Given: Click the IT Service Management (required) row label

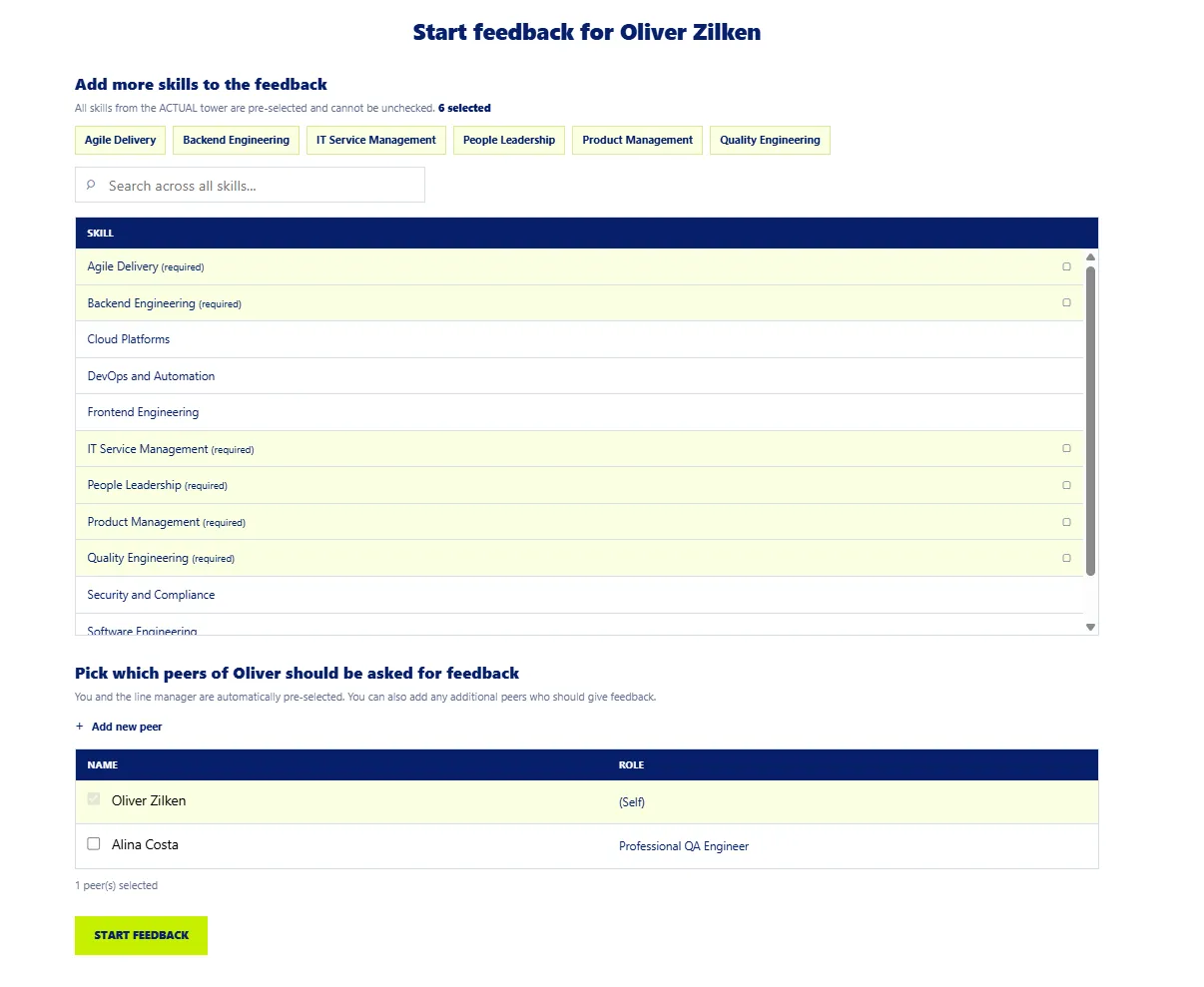Looking at the screenshot, I should 171,449.
